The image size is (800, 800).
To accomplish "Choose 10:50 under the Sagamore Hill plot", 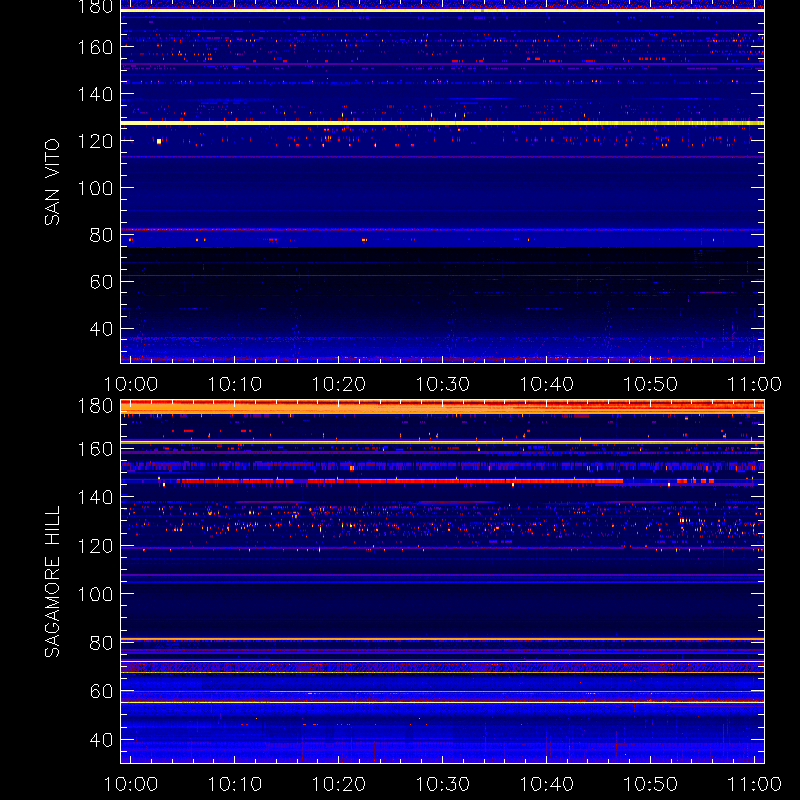I will 651,784.
